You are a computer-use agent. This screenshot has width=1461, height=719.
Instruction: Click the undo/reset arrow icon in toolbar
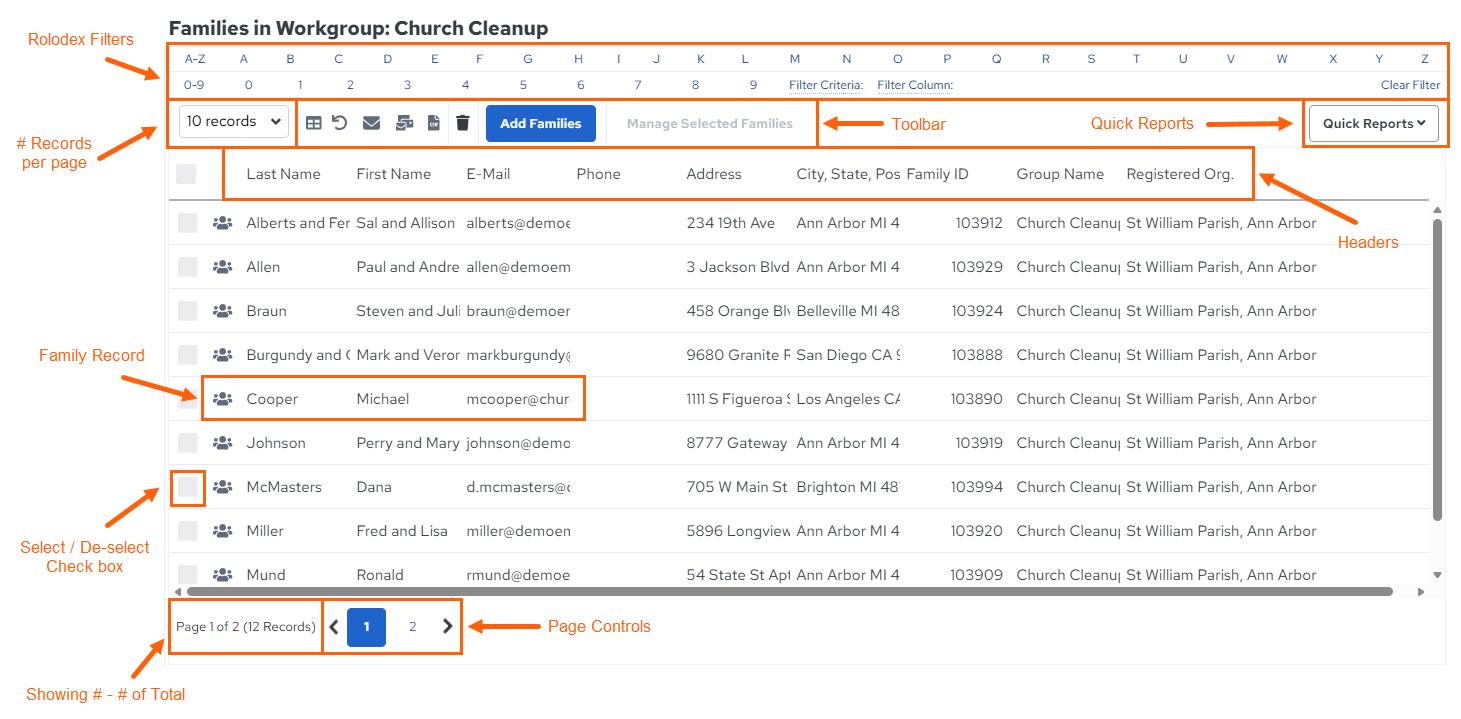[340, 123]
